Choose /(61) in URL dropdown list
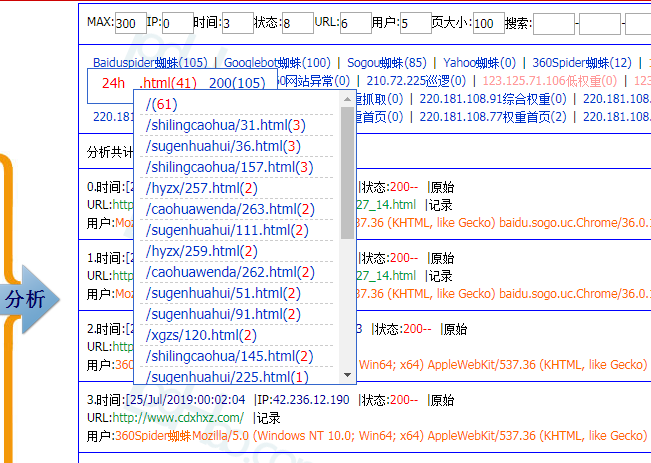Image resolution: width=651 pixels, height=463 pixels. point(162,104)
